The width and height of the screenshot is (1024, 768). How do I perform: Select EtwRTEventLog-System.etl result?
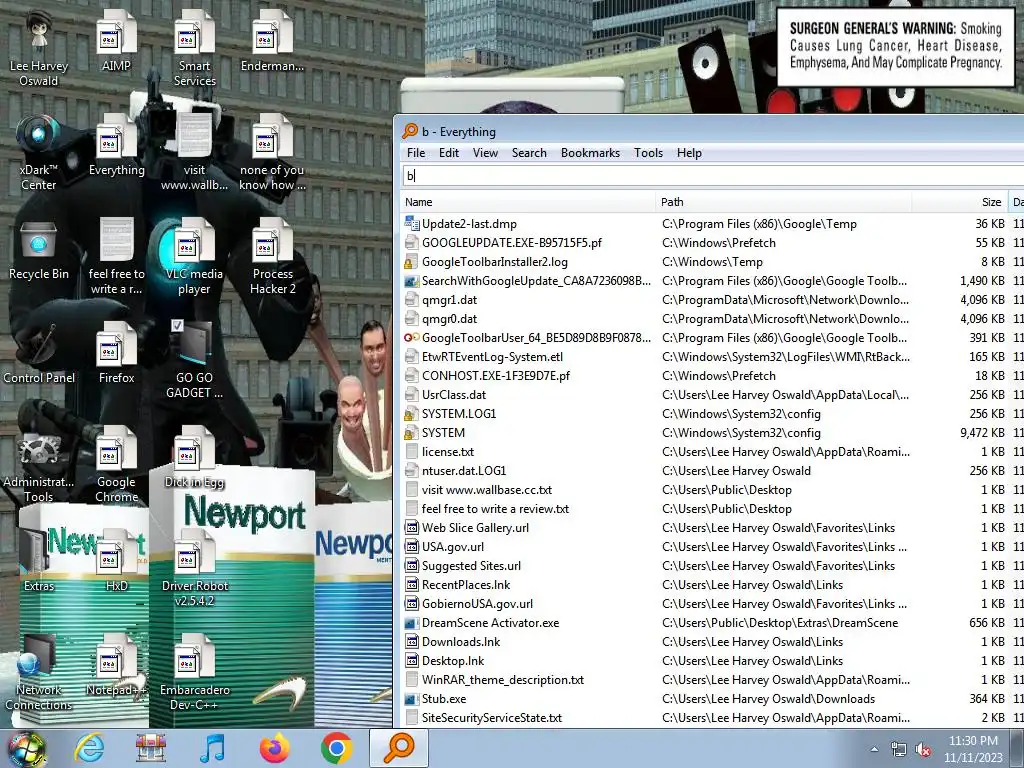click(x=712, y=357)
